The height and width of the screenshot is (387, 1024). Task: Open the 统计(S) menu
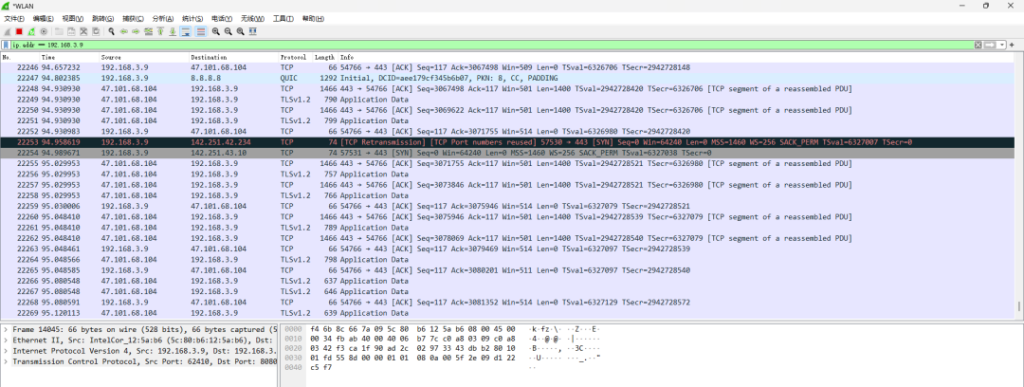click(192, 18)
